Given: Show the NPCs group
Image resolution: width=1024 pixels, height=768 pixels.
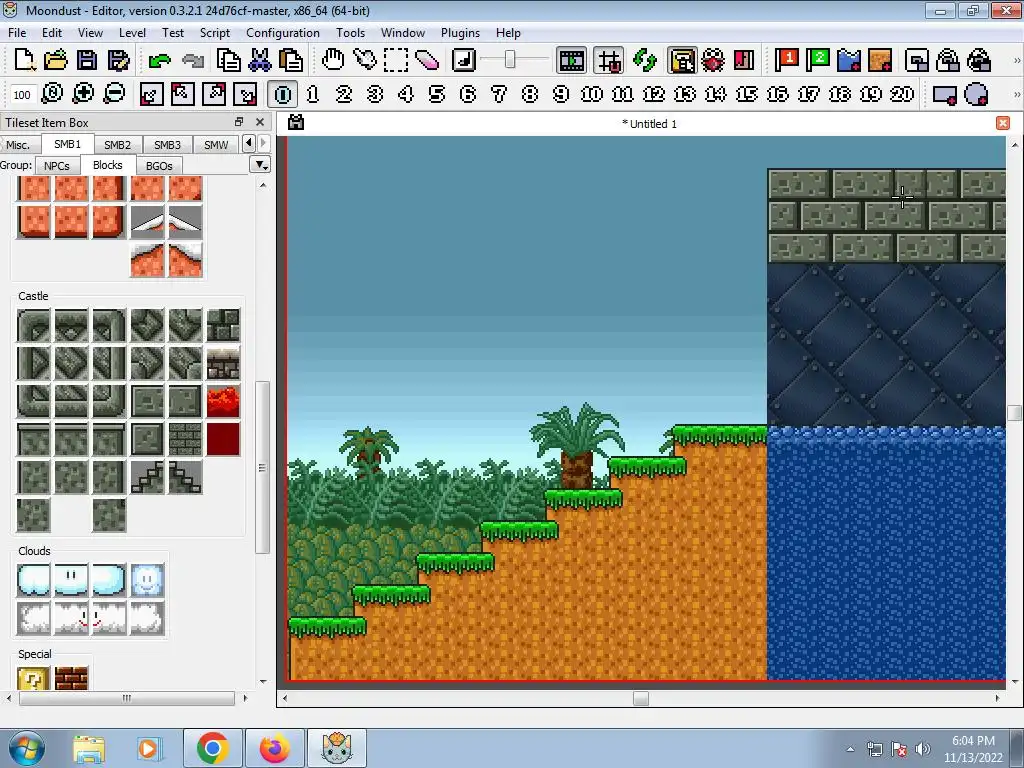Looking at the screenshot, I should pos(57,166).
